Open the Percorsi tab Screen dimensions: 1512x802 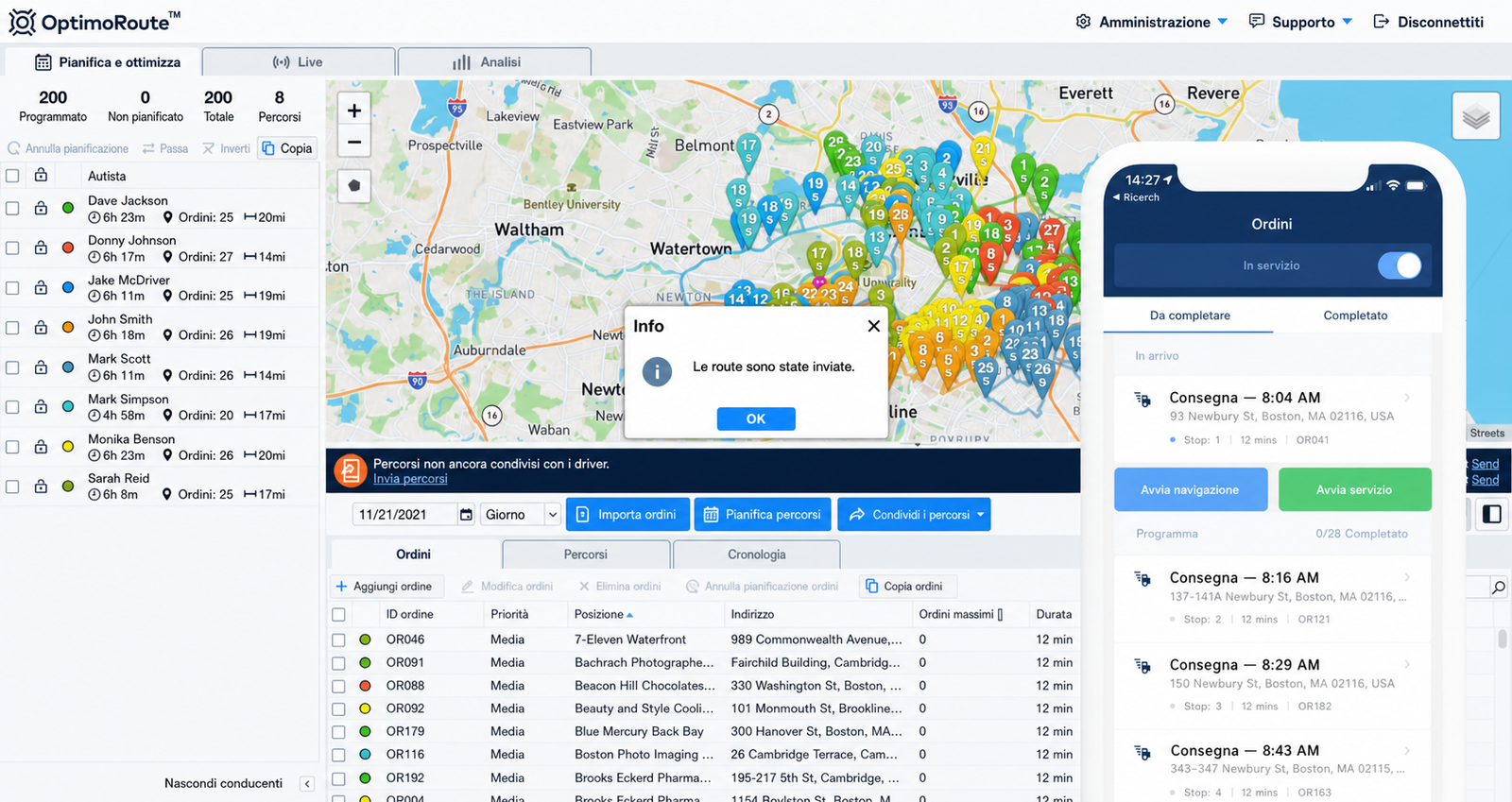click(586, 555)
